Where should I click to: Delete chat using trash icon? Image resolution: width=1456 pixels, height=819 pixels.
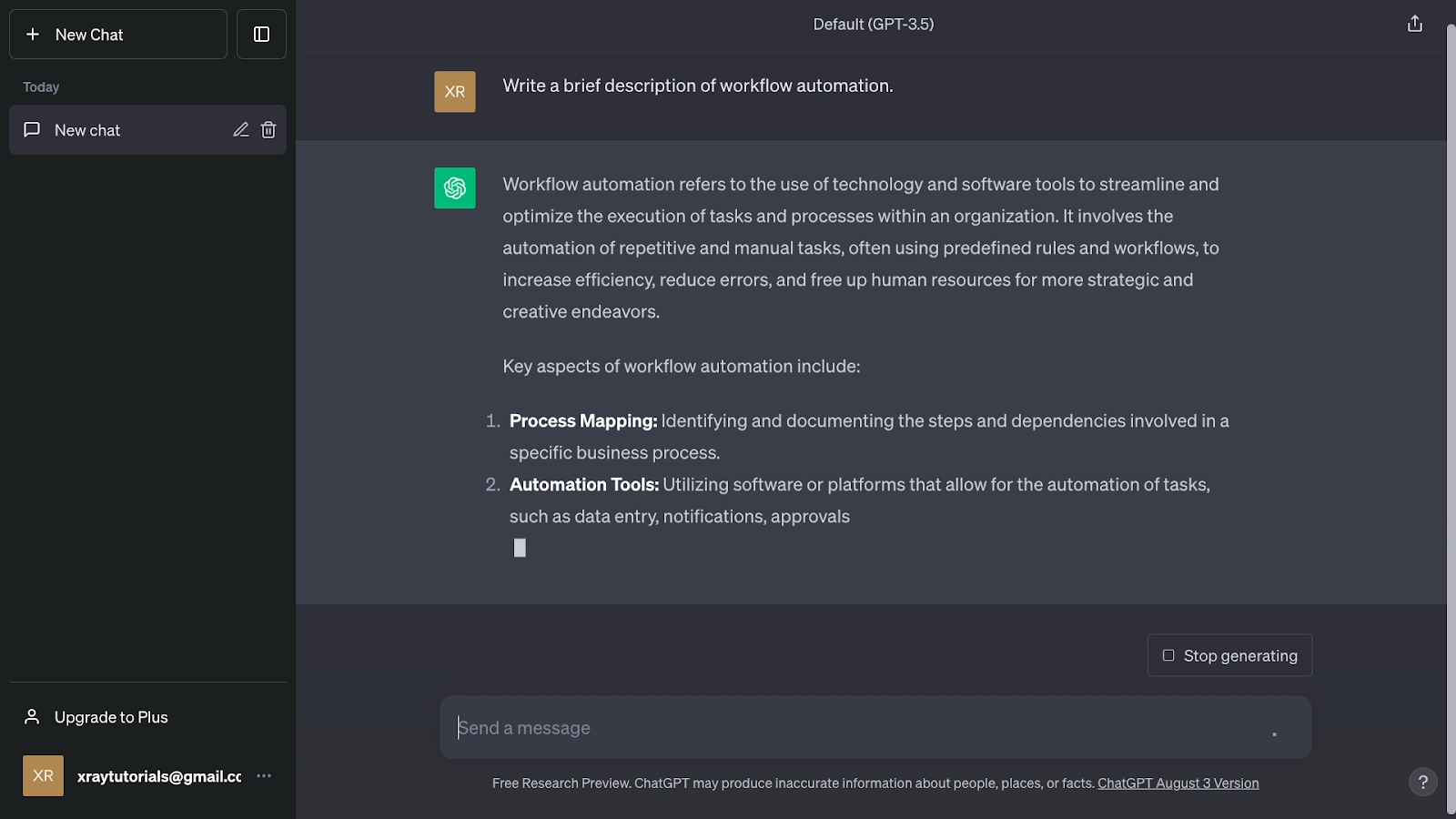268,130
